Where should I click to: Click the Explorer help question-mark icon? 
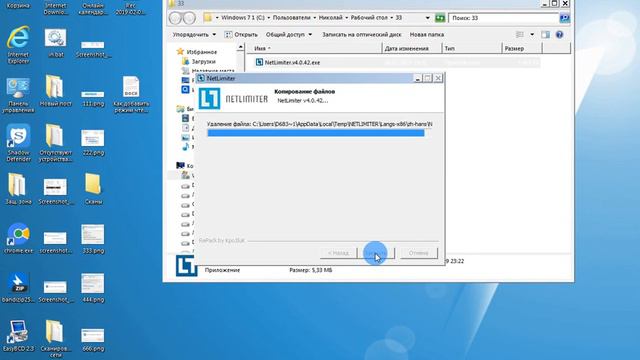pyautogui.click(x=559, y=35)
